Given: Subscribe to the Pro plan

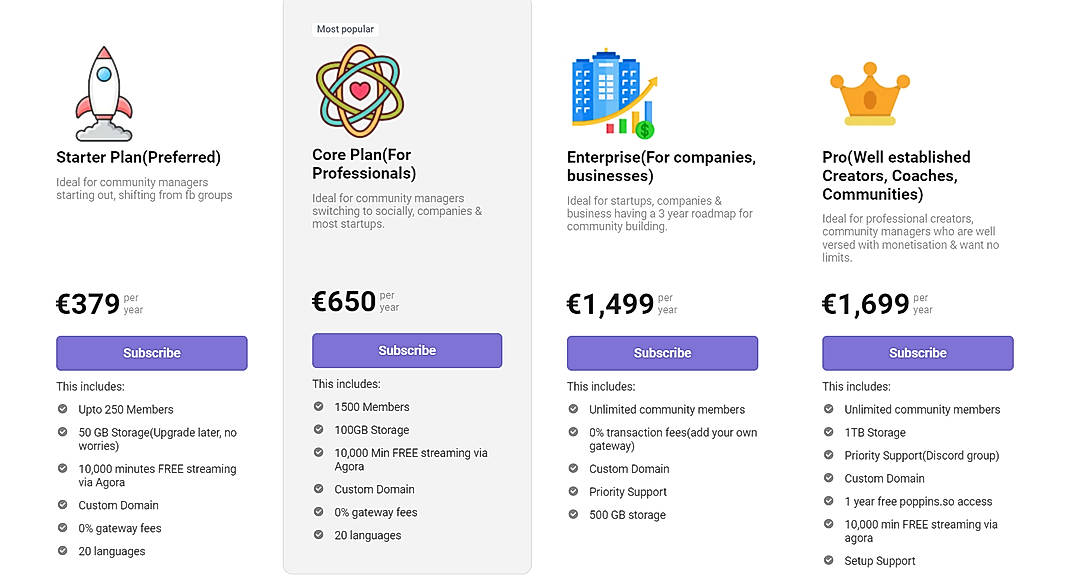Looking at the screenshot, I should click(x=917, y=353).
